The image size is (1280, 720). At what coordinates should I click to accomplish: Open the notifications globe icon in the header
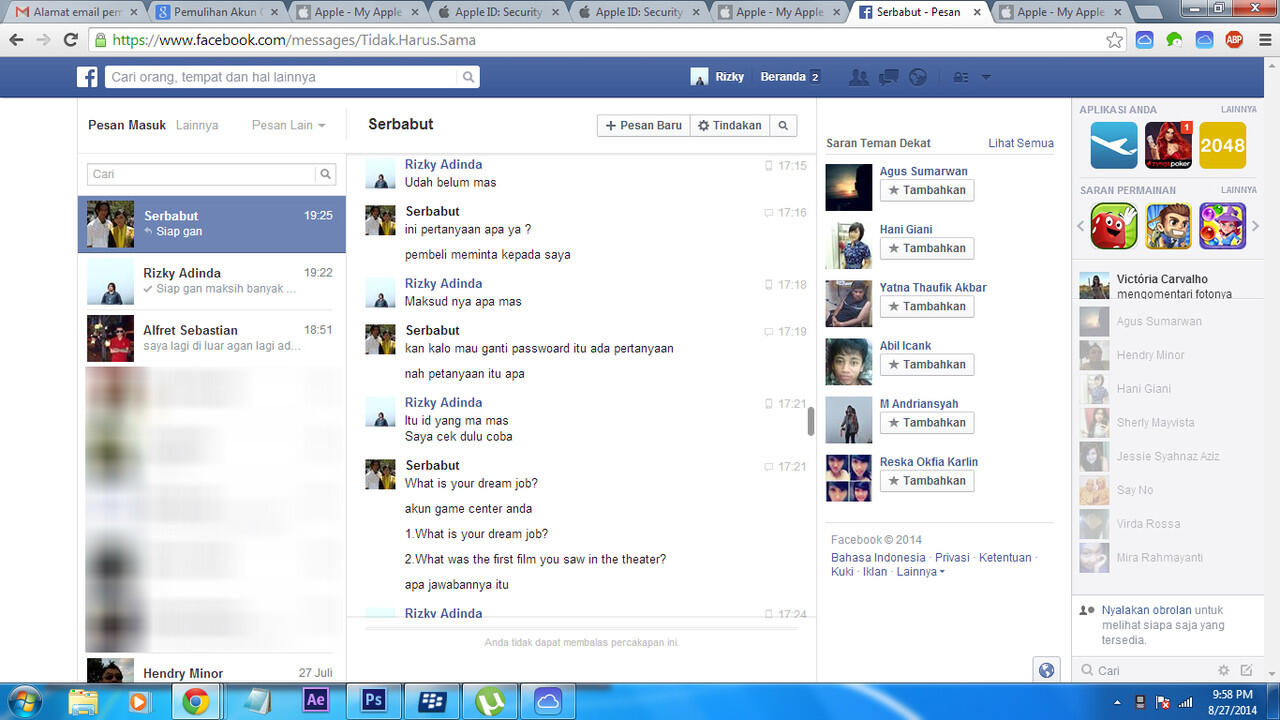point(918,77)
